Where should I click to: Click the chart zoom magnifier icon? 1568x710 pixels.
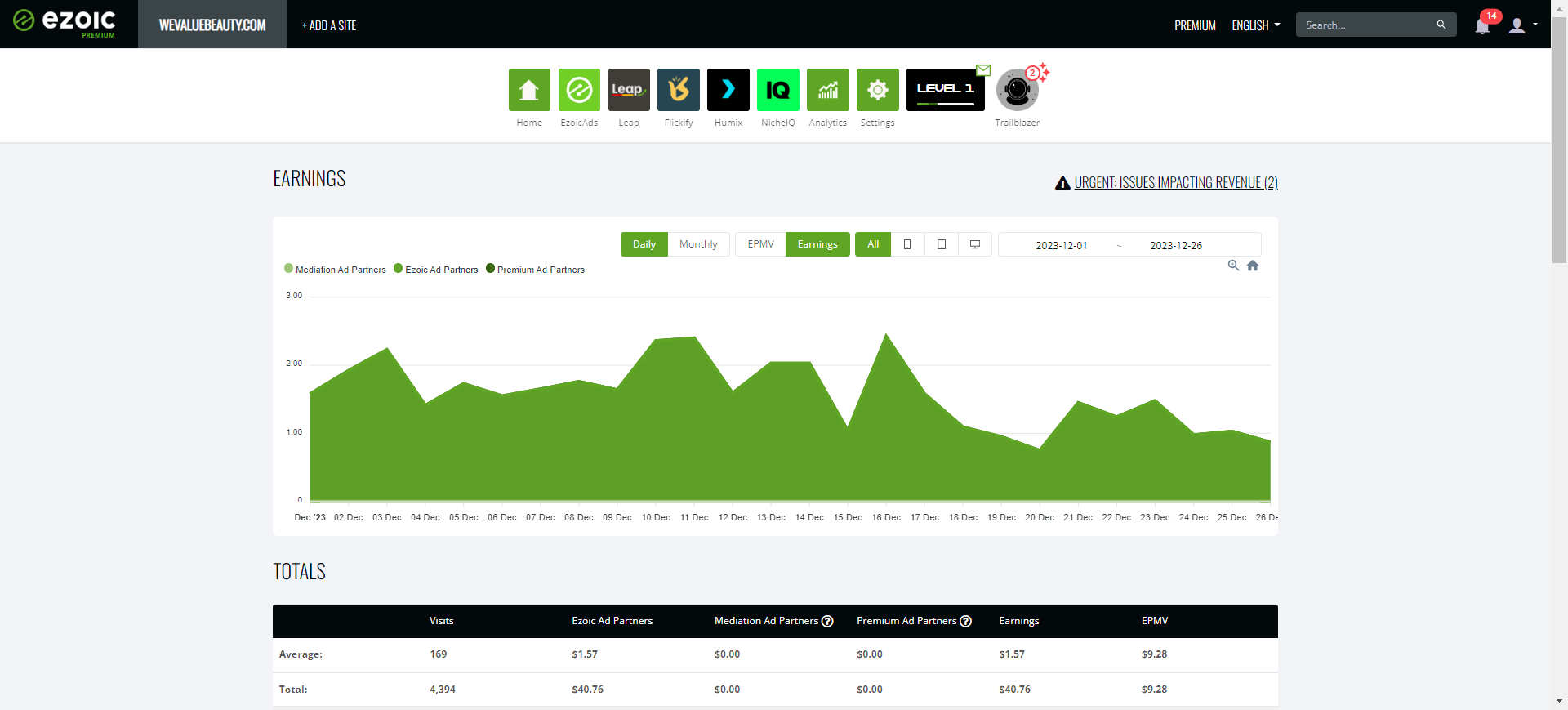tap(1233, 266)
